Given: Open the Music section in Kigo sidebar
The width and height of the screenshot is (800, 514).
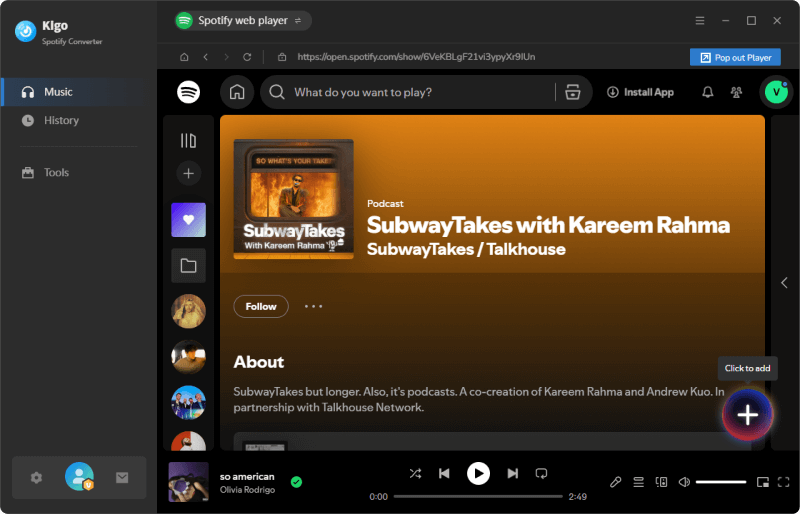Looking at the screenshot, I should coord(79,92).
